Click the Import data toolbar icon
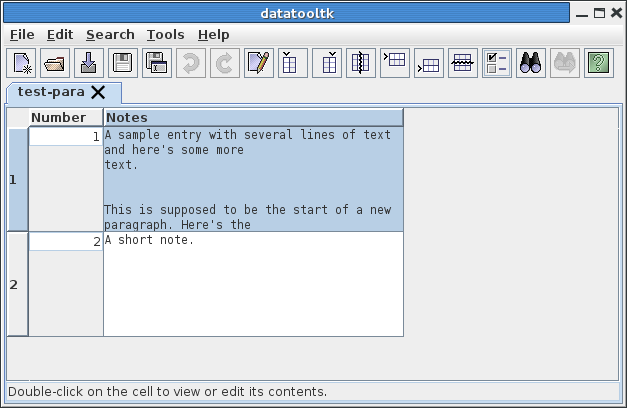The width and height of the screenshot is (627, 408). (x=89, y=63)
